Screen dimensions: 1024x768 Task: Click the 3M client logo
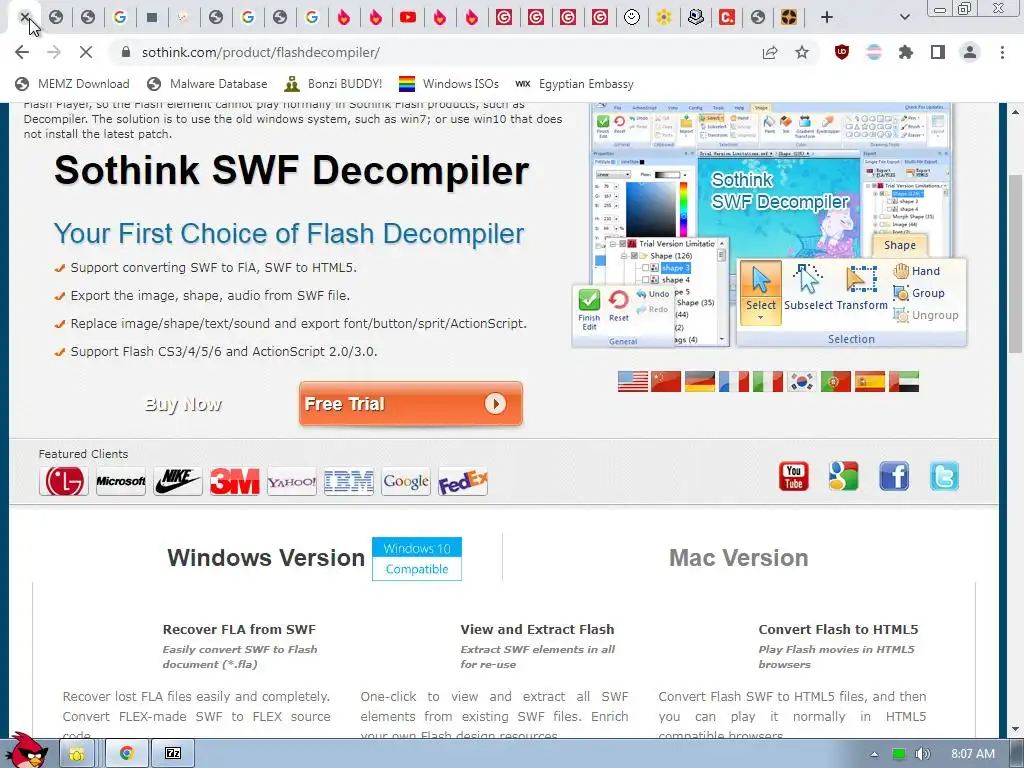(234, 481)
